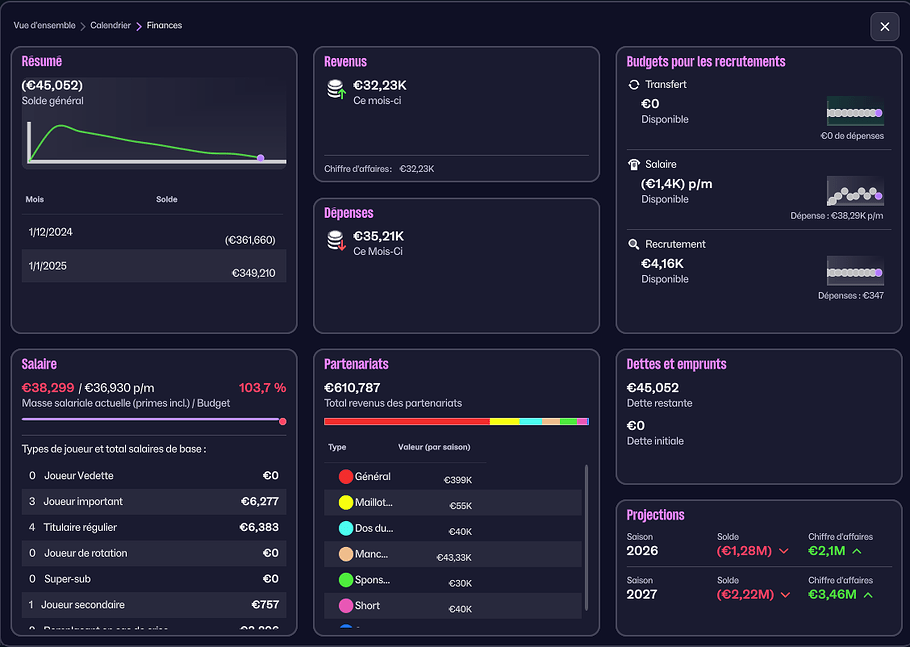The image size is (910, 647).
Task: Click Budgets pour les recrutements title
Action: (706, 62)
